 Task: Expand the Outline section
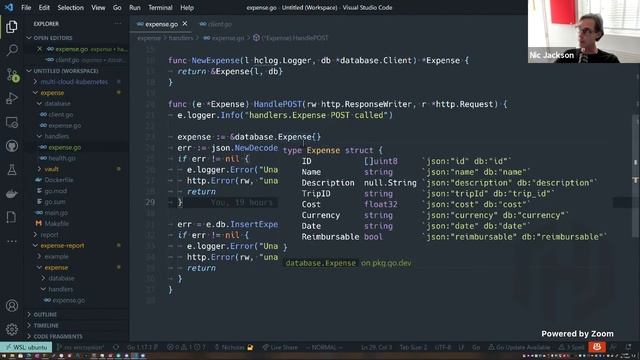point(45,314)
